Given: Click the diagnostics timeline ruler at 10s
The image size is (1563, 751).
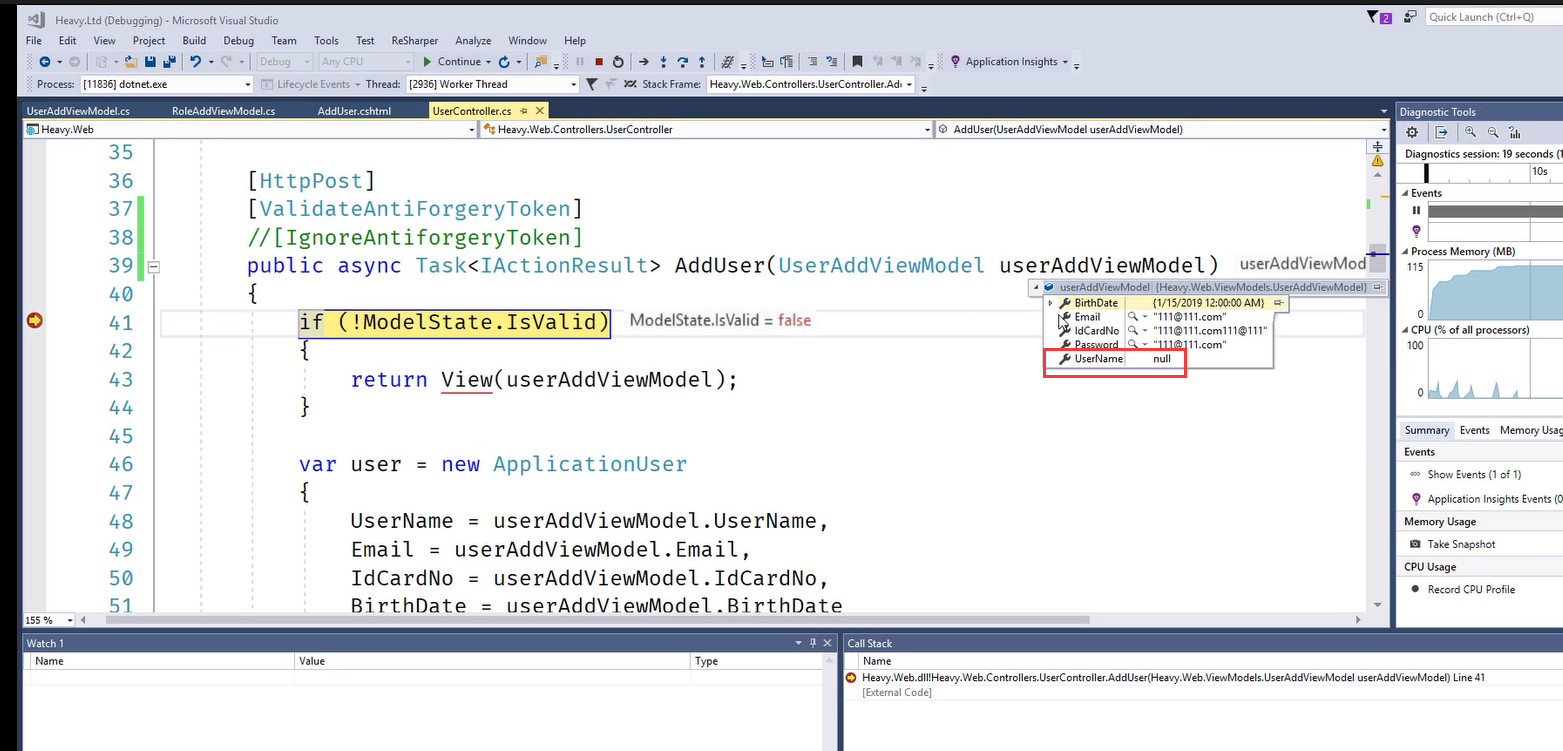Looking at the screenshot, I should coord(1540,172).
